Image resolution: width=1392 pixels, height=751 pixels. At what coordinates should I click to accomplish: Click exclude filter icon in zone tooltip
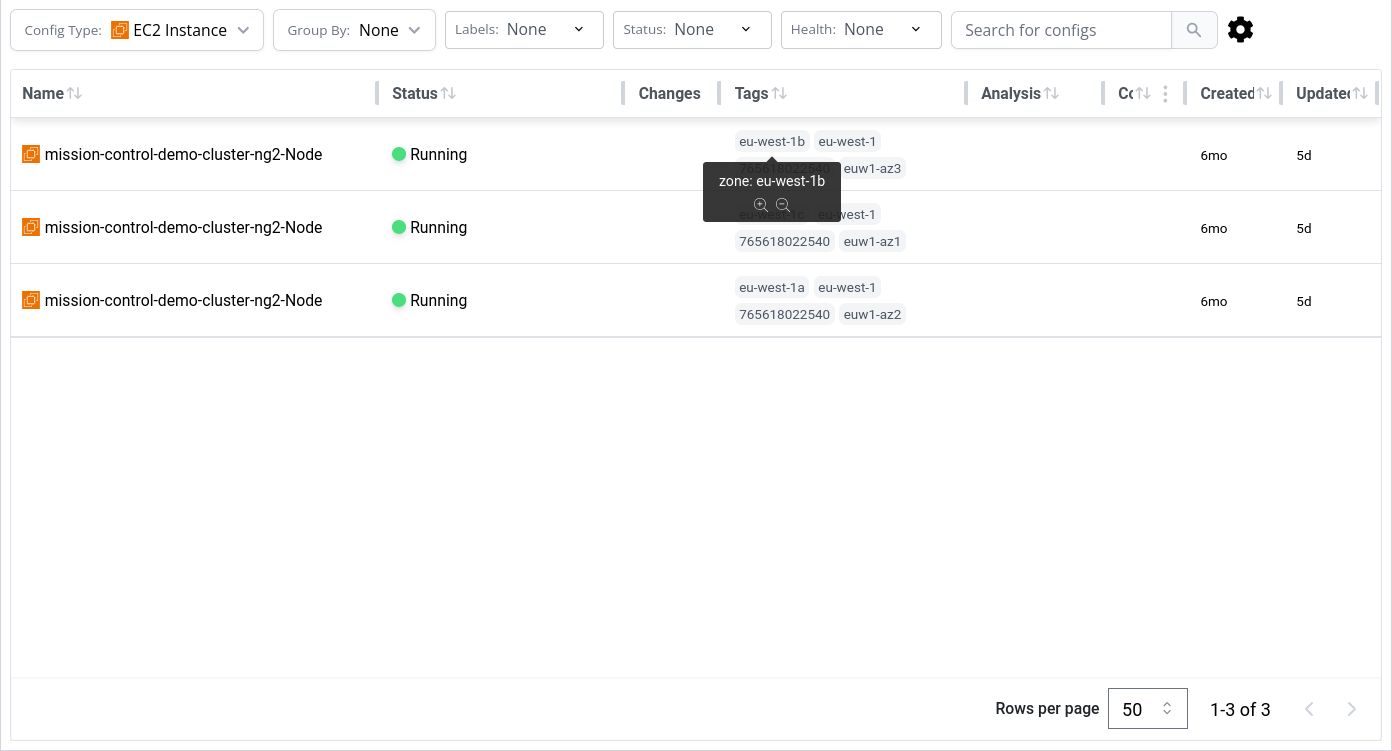783,205
